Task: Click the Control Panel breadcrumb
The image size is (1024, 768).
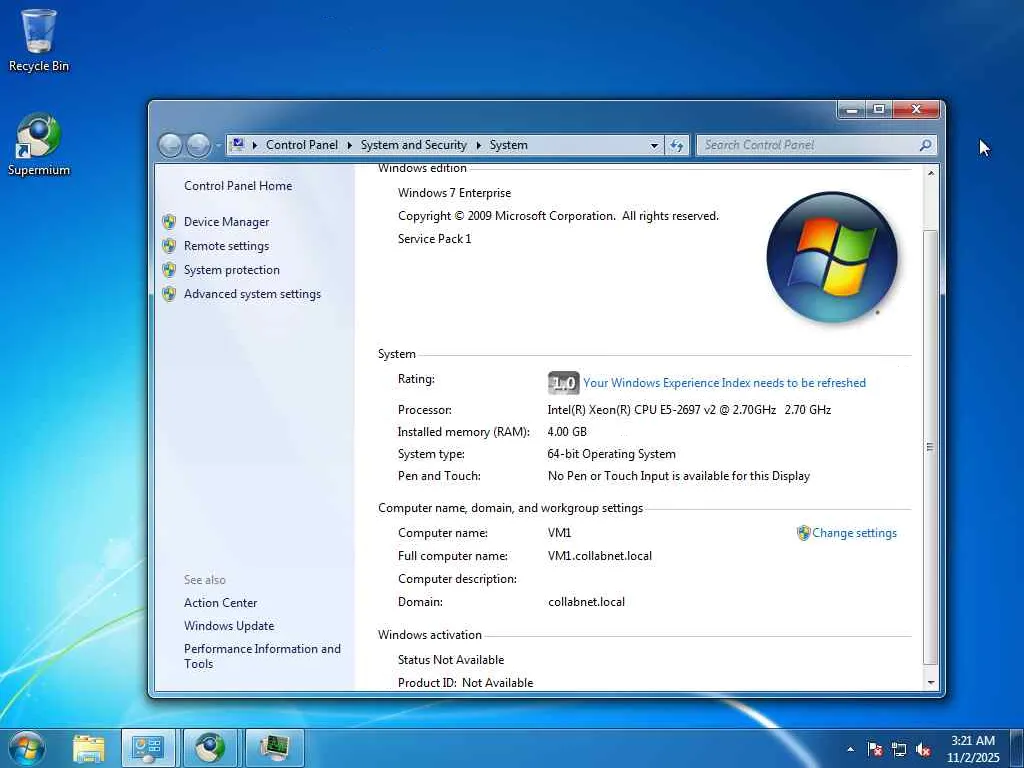Action: (302, 145)
